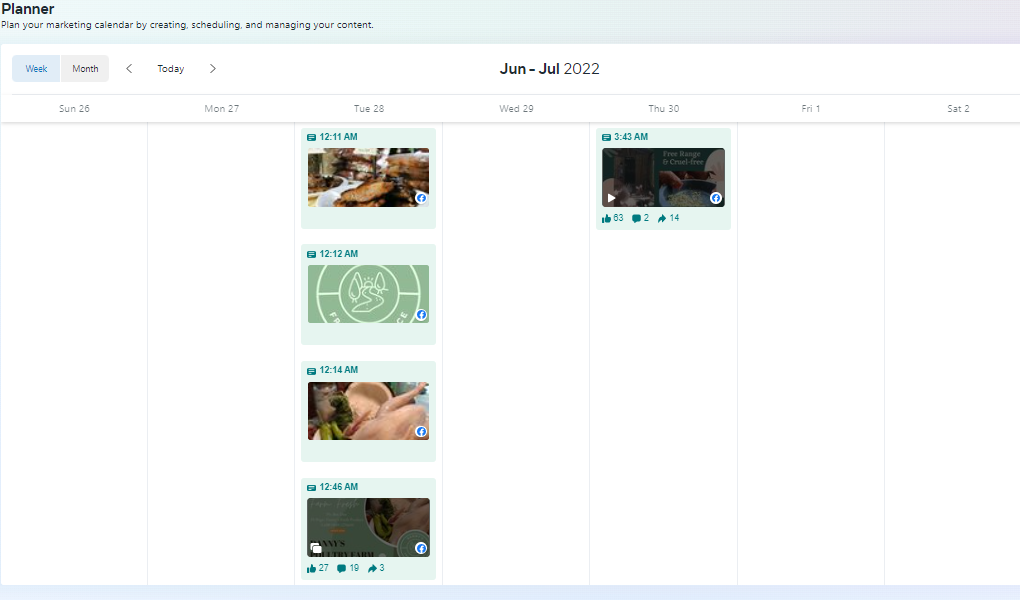Switch to the Month view tab

[85, 68]
